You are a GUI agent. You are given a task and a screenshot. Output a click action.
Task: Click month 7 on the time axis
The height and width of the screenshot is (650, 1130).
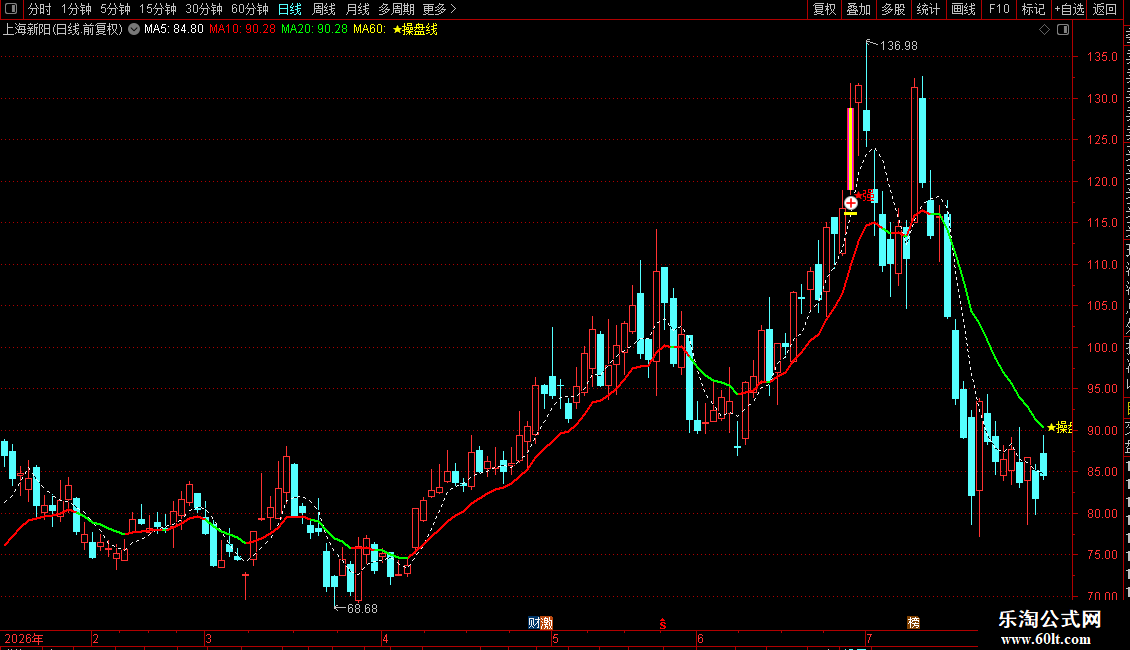(869, 638)
